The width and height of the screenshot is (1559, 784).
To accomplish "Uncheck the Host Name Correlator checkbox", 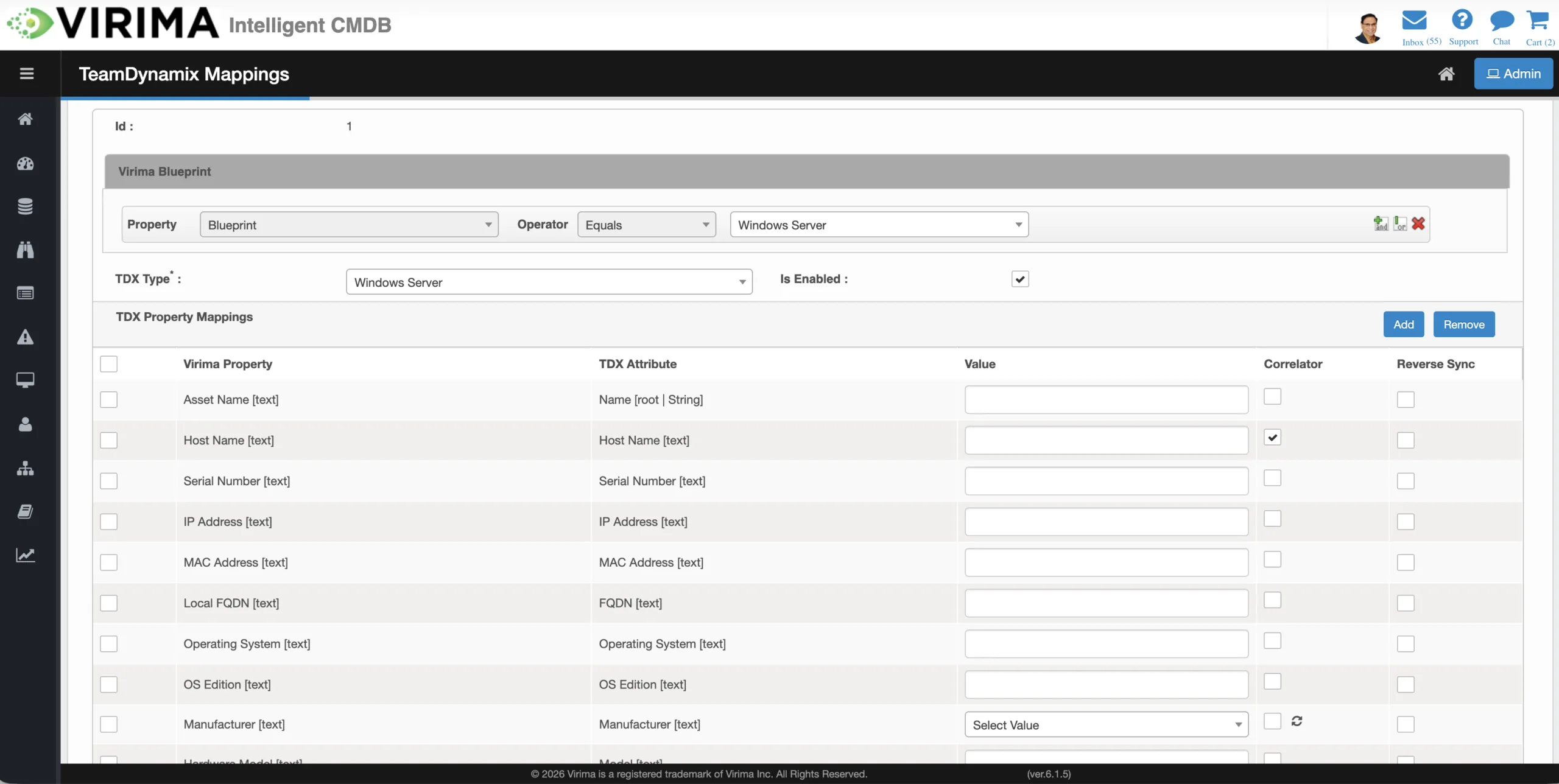I will click(1272, 437).
